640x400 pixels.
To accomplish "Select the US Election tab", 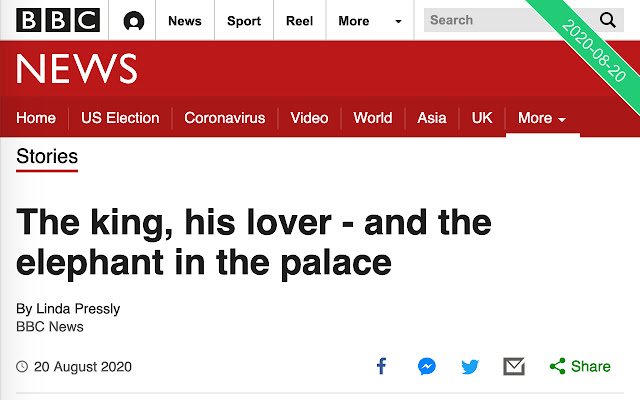I will tap(120, 118).
